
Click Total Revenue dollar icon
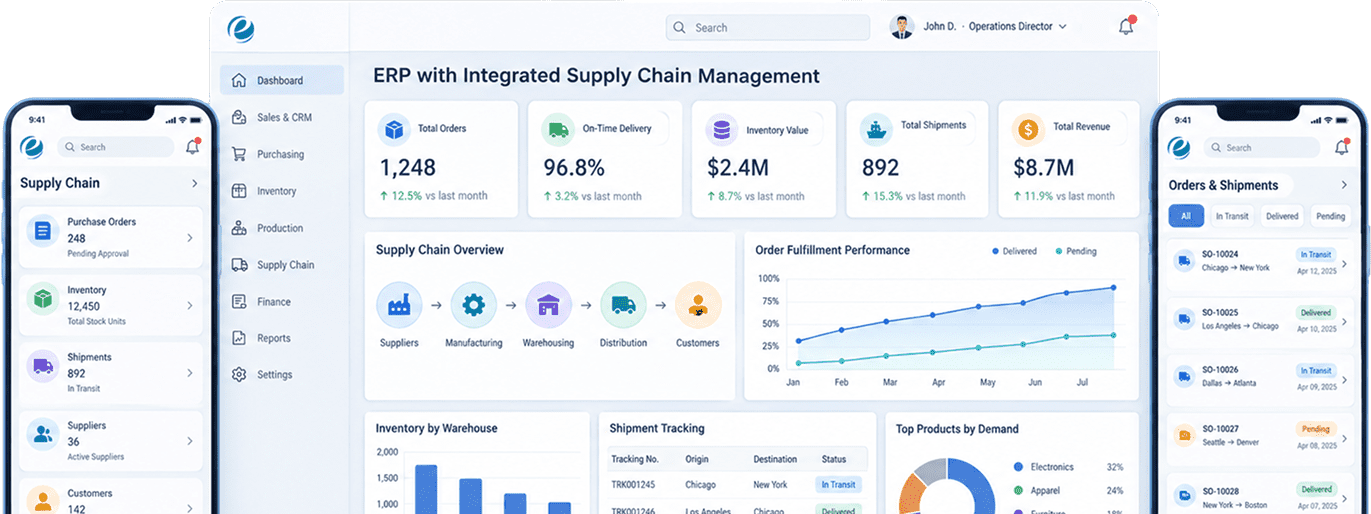point(1028,129)
